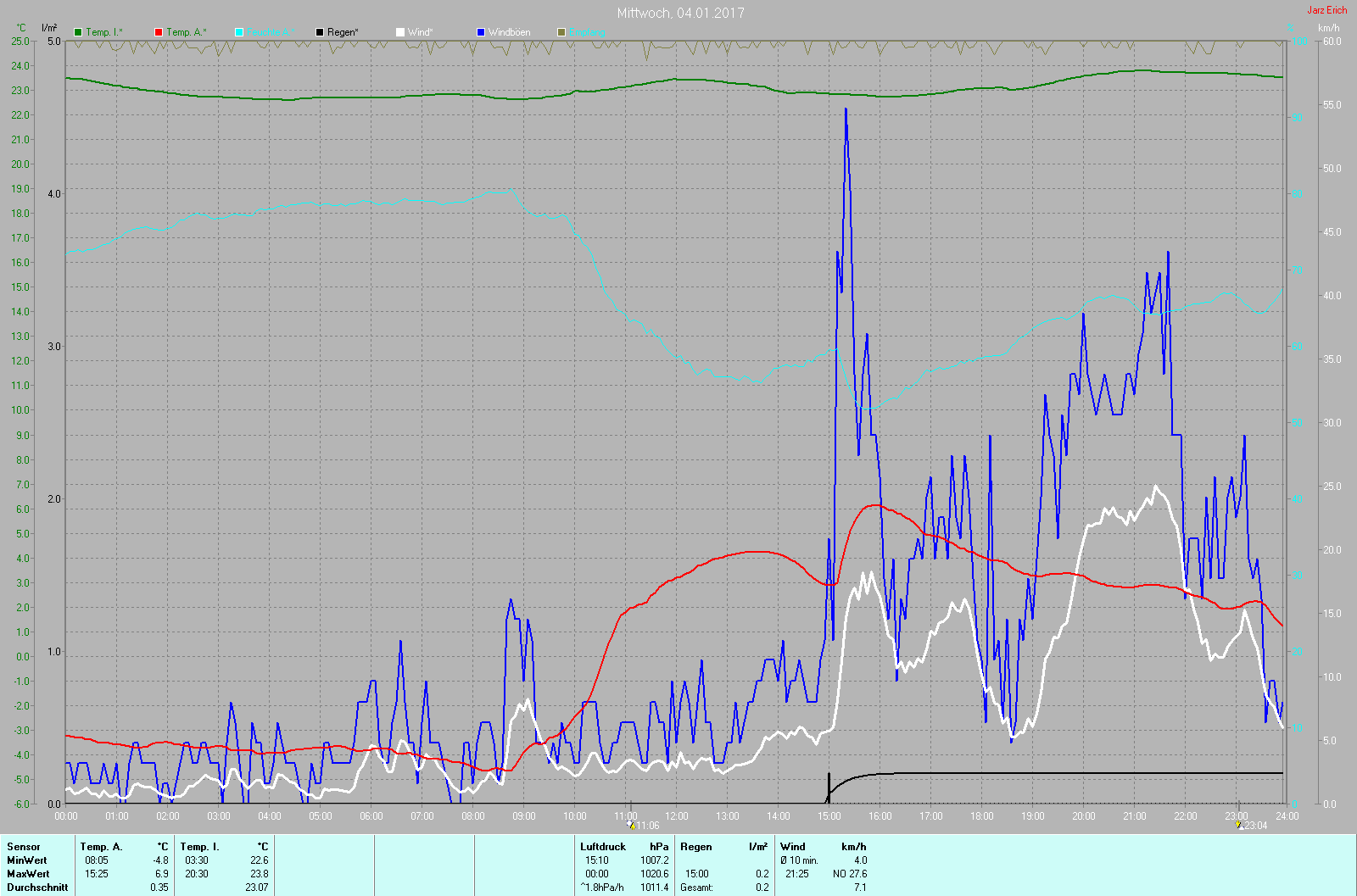Click the sunset marker icon at 23:04
The height and width of the screenshot is (896, 1357).
pos(1239,825)
